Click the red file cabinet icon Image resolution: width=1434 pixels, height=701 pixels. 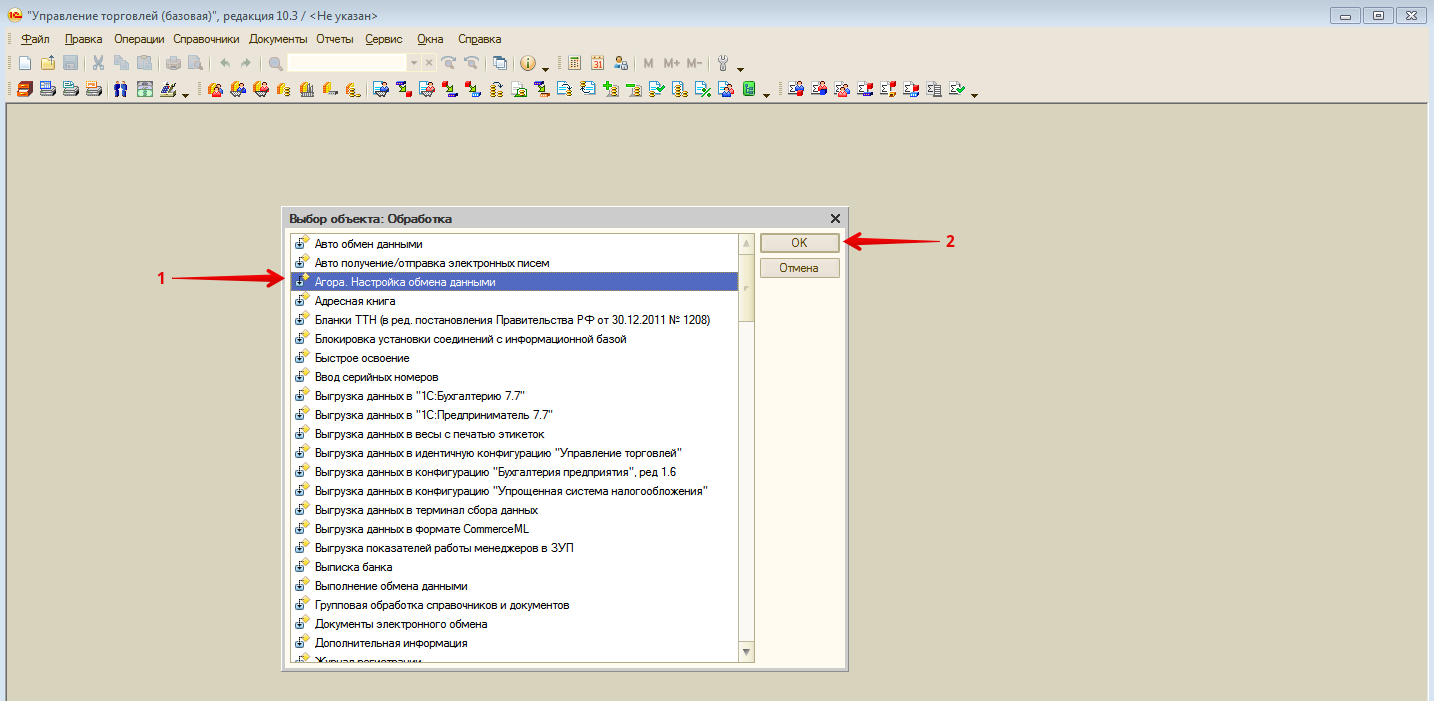pos(25,90)
